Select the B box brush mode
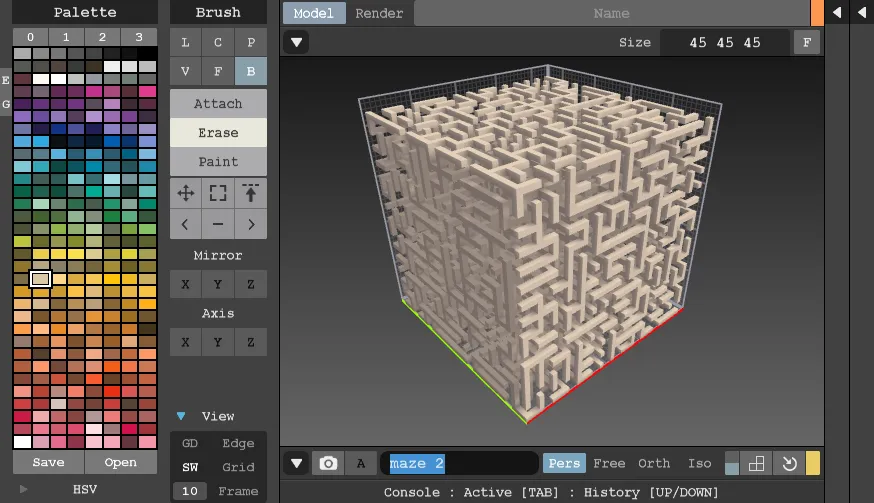The image size is (874, 503). [251, 71]
